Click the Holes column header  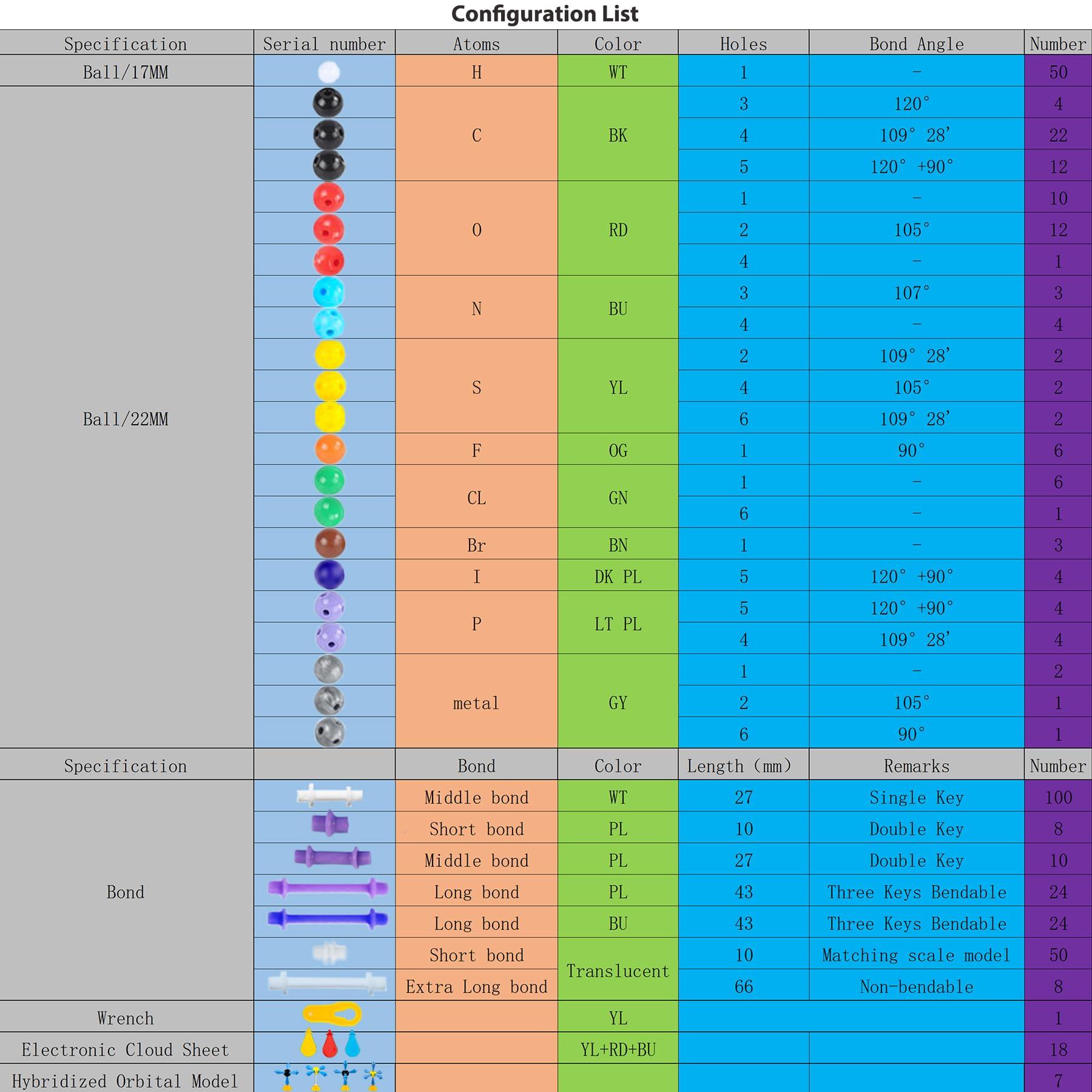[743, 44]
